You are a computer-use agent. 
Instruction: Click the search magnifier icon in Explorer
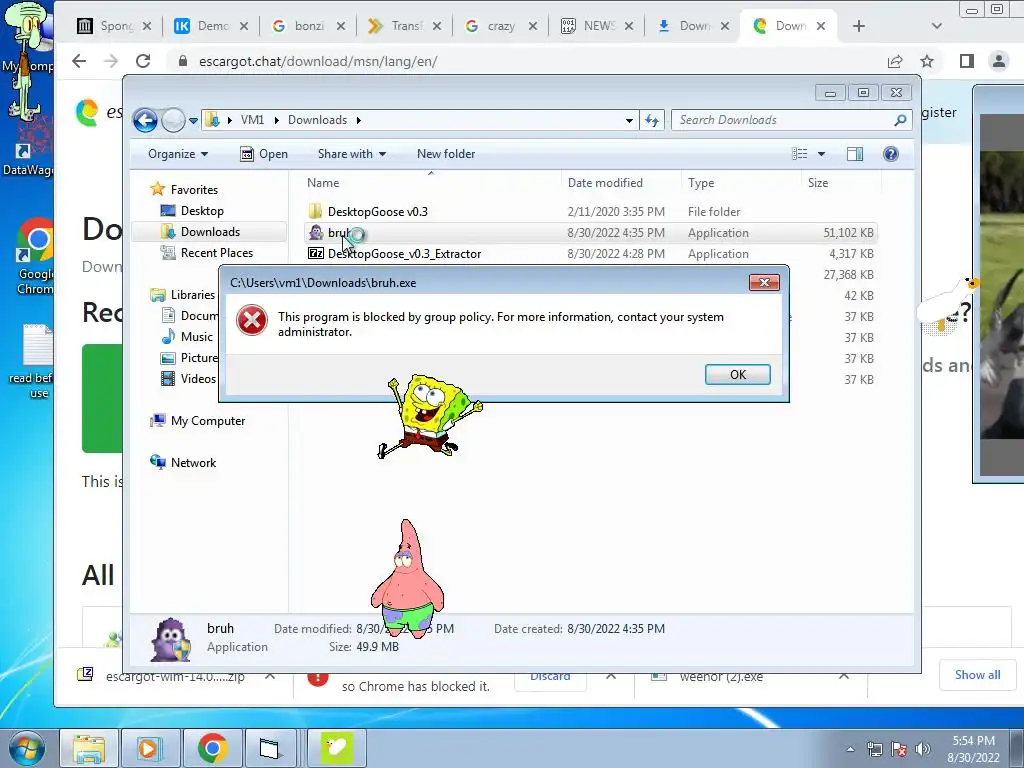tap(901, 120)
